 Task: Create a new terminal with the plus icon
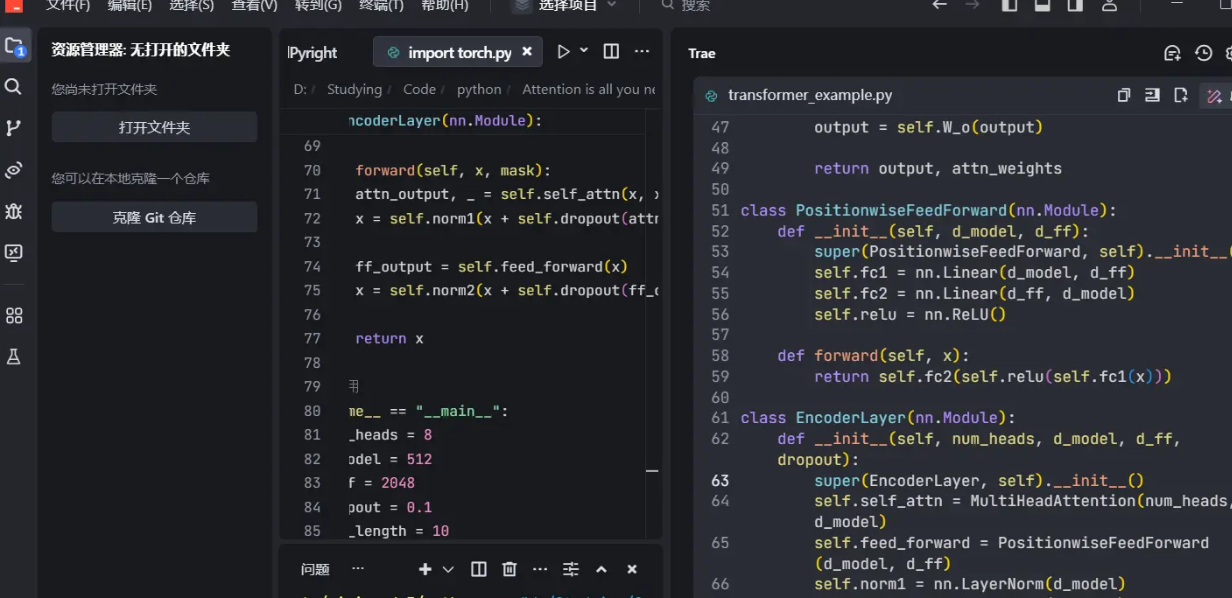[x=425, y=569]
